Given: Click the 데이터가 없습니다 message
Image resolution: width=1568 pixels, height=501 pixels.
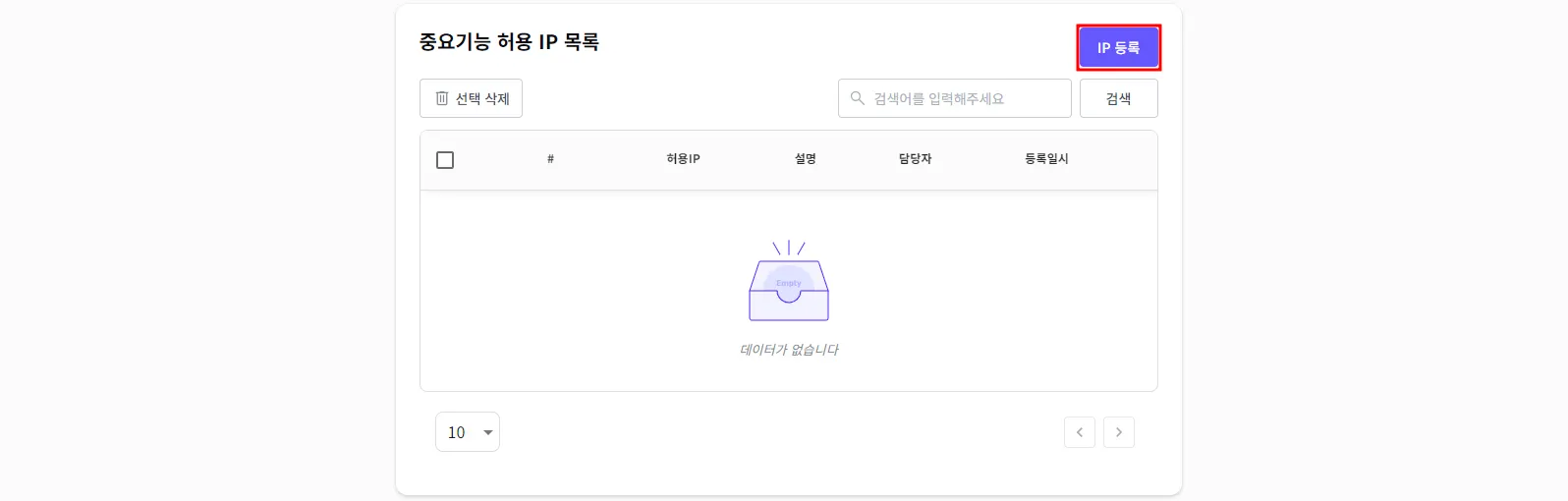Looking at the screenshot, I should (789, 350).
